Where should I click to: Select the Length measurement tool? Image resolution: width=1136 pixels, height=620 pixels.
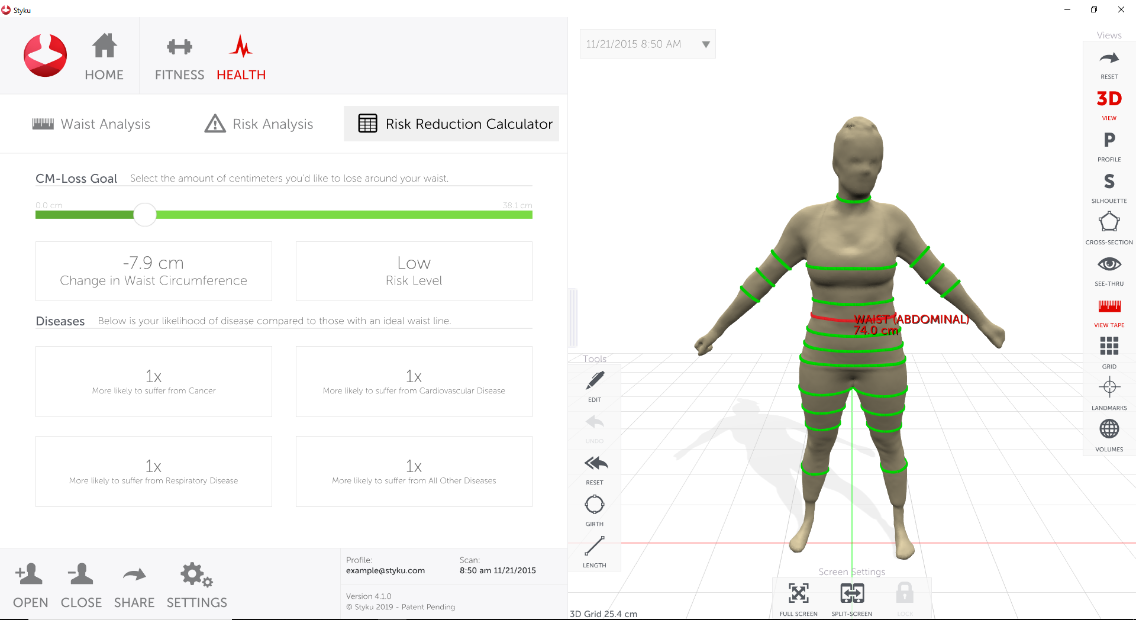(594, 549)
